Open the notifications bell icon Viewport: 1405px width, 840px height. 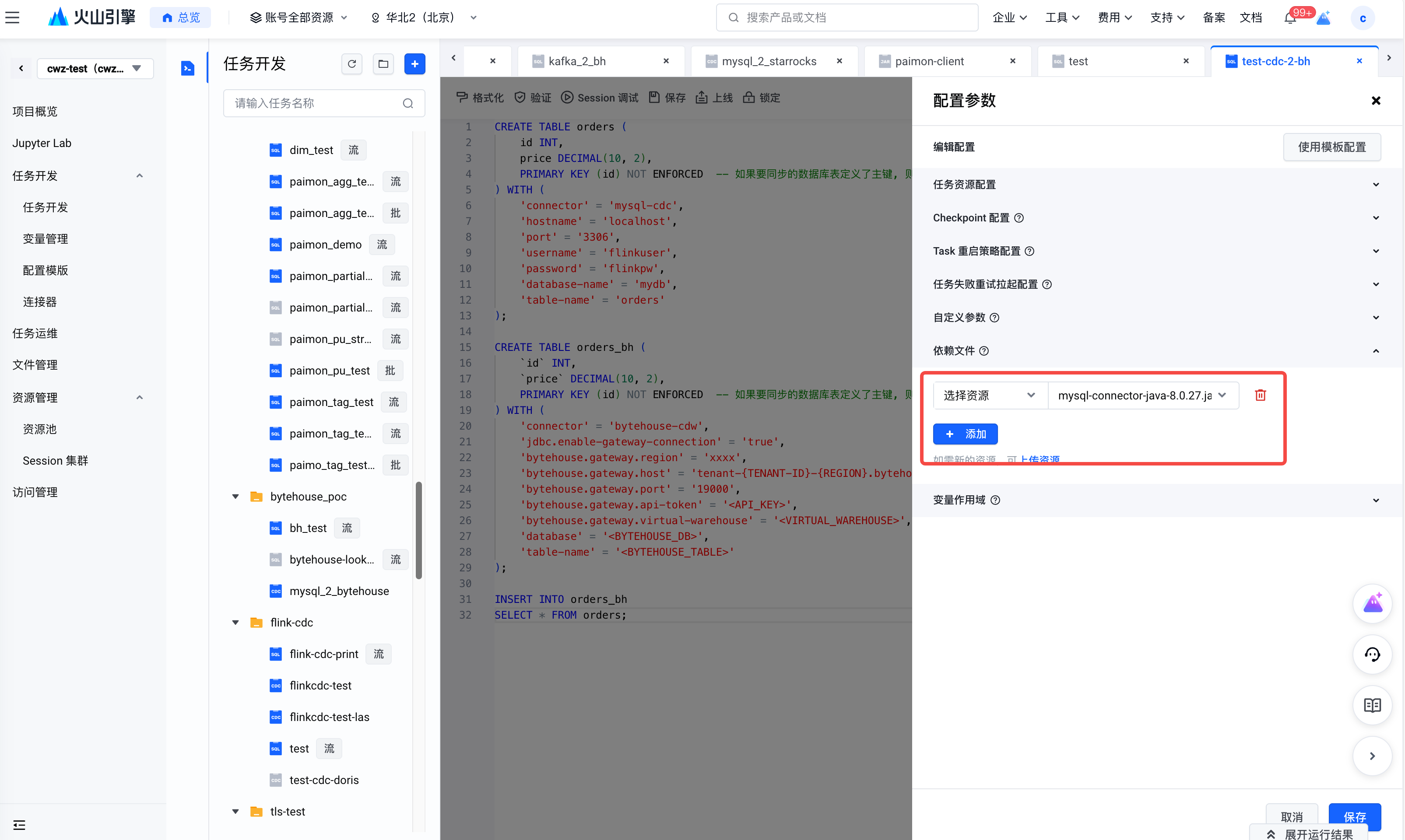tap(1290, 18)
